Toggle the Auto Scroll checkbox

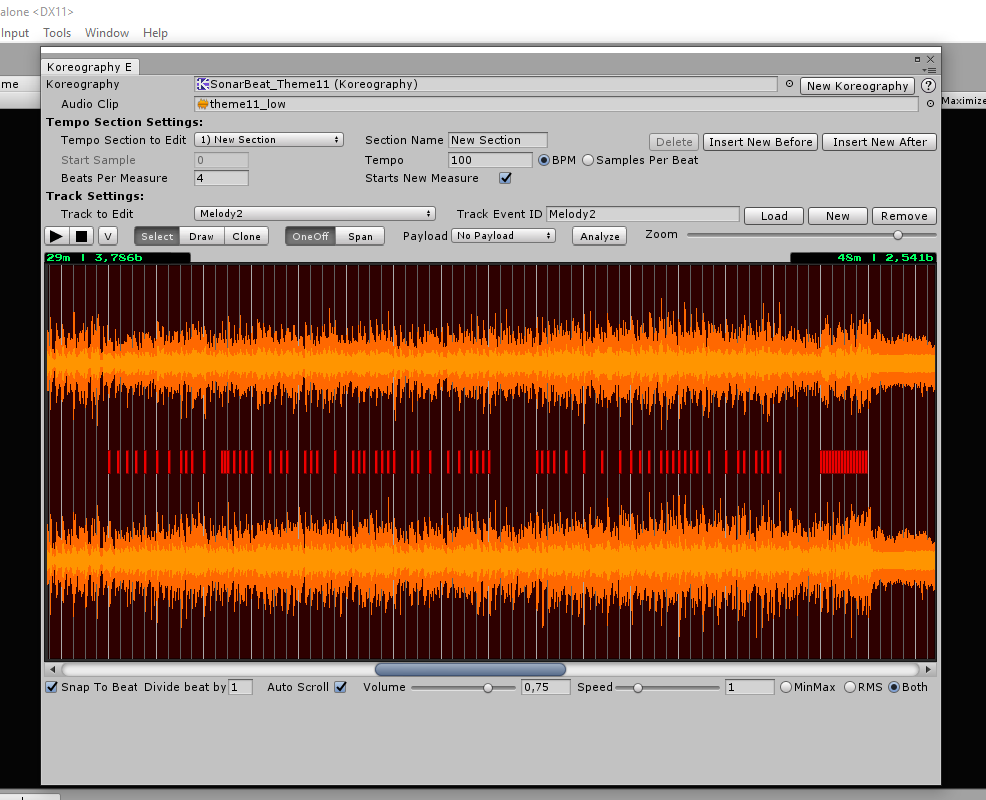coord(340,687)
